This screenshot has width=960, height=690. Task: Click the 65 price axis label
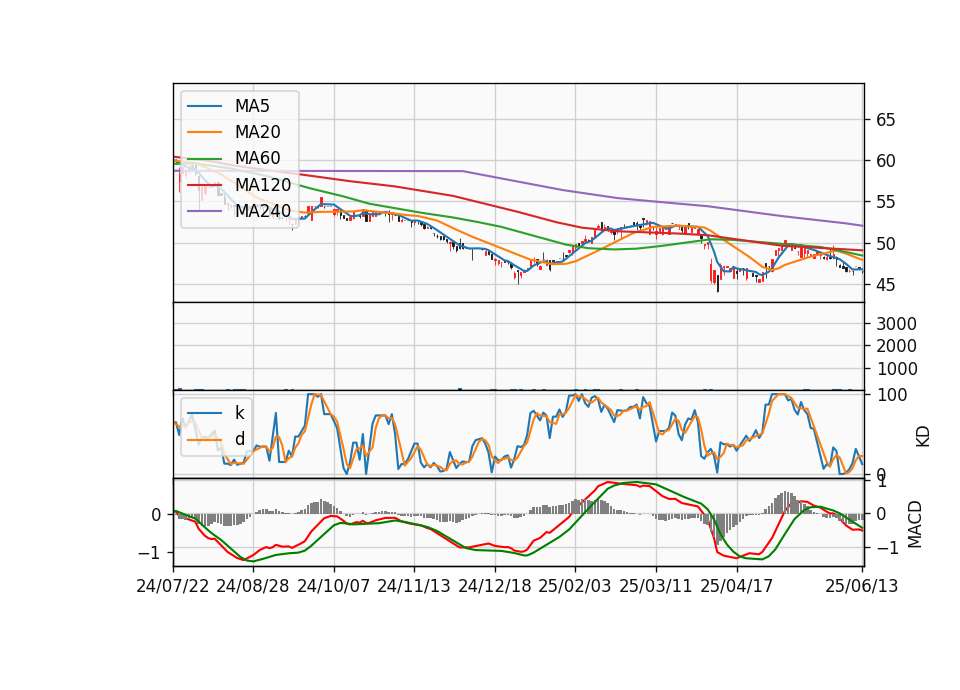(885, 120)
